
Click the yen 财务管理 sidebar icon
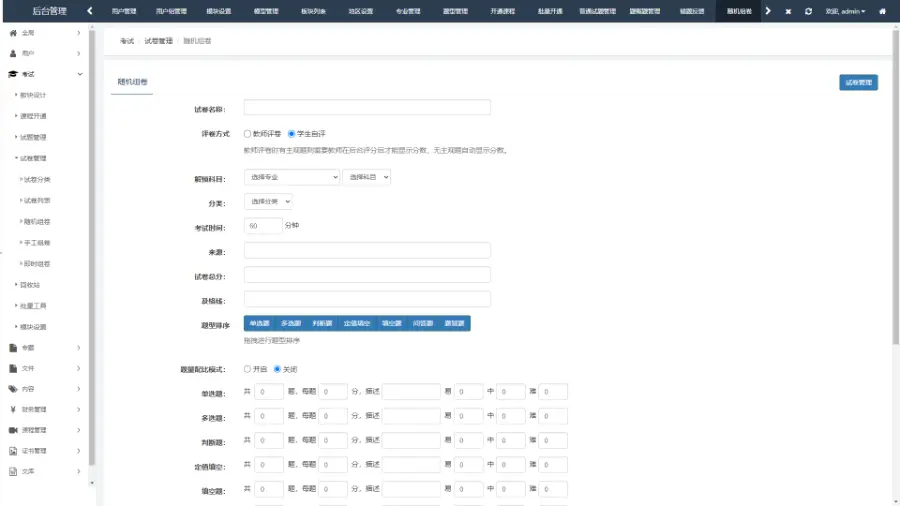pos(13,409)
